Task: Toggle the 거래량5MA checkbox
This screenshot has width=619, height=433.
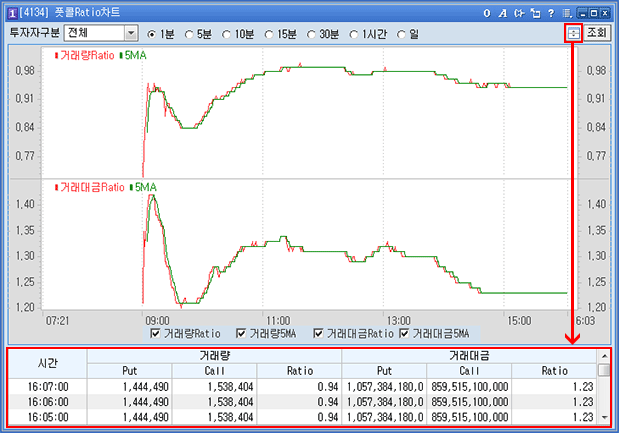Action: (x=241, y=333)
